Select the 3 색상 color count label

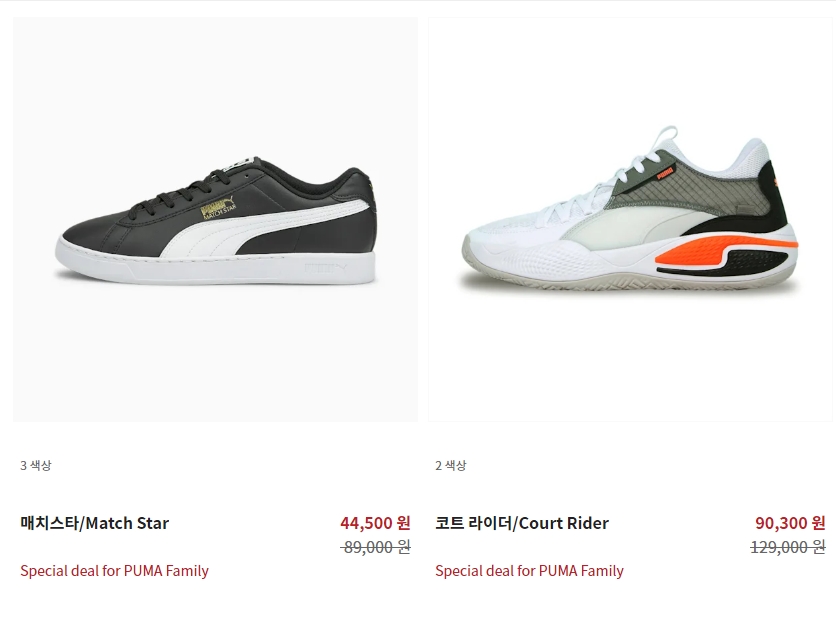point(36,465)
